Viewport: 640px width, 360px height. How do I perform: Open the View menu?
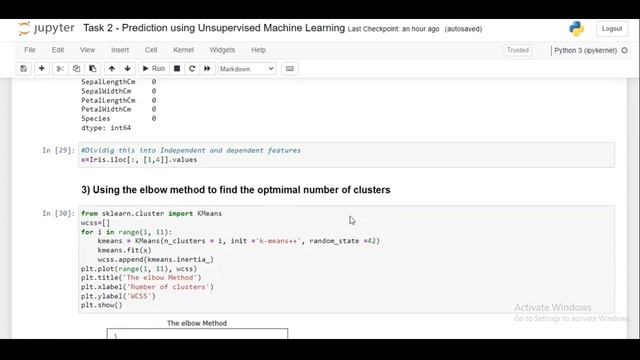pos(87,50)
